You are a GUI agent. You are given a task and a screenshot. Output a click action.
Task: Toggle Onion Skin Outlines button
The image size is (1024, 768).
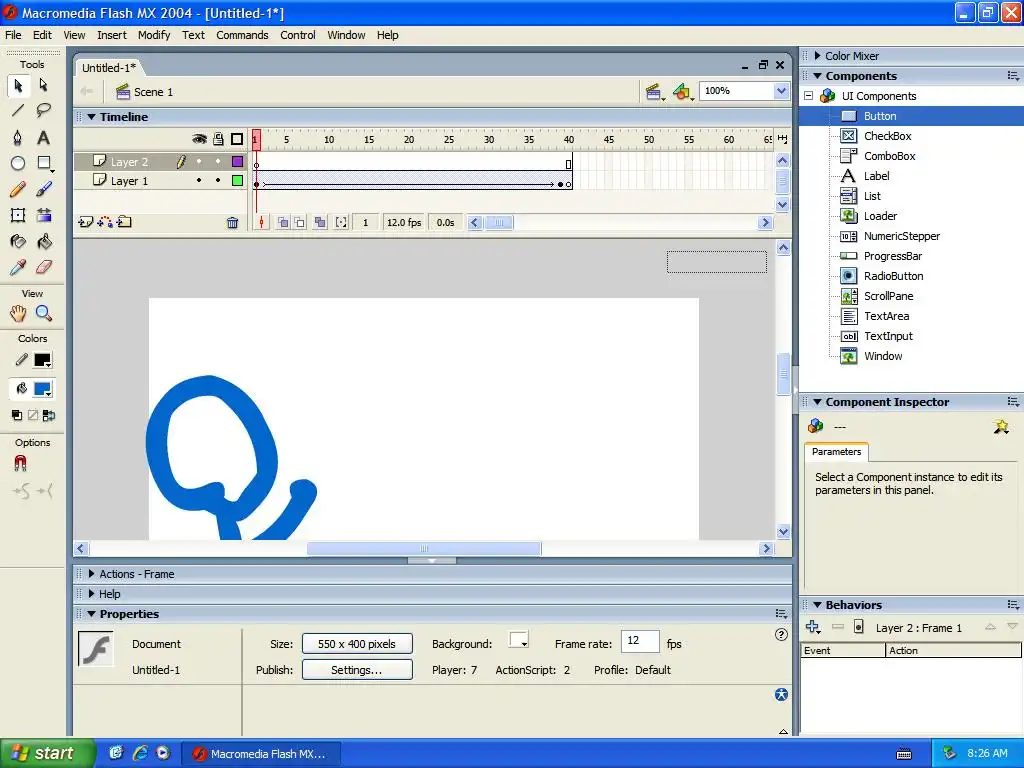point(299,223)
